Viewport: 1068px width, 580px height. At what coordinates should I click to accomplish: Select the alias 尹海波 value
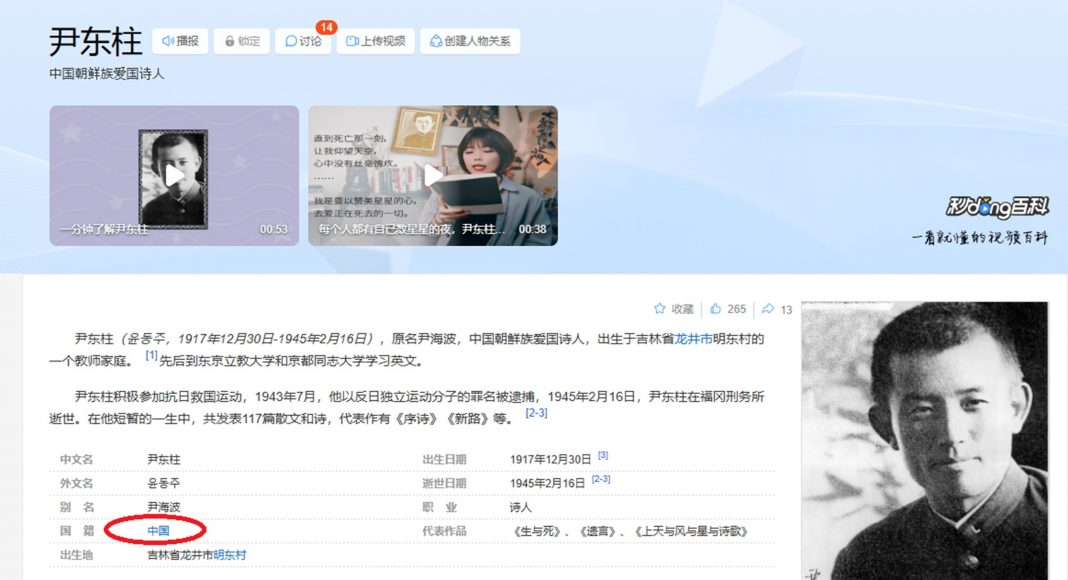tap(163, 507)
